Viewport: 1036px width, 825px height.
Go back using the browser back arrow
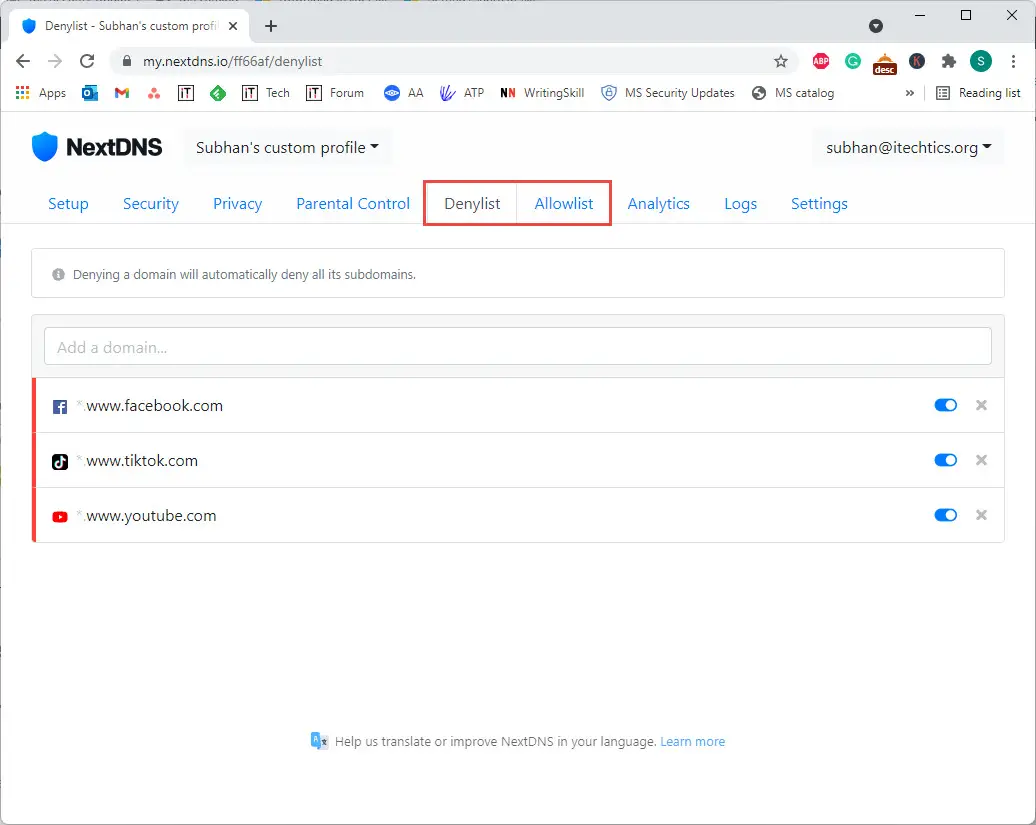[23, 61]
